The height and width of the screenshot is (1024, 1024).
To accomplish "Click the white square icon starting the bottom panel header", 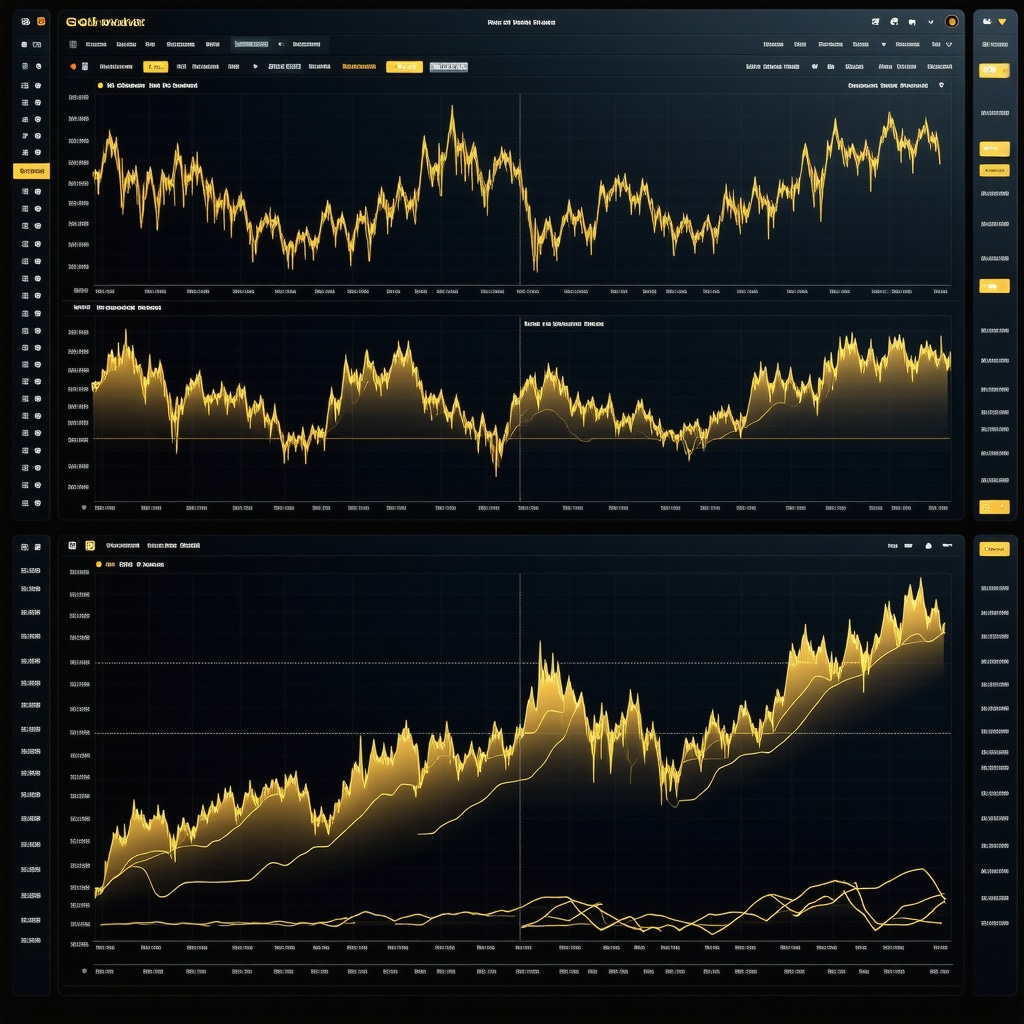I will [72, 545].
